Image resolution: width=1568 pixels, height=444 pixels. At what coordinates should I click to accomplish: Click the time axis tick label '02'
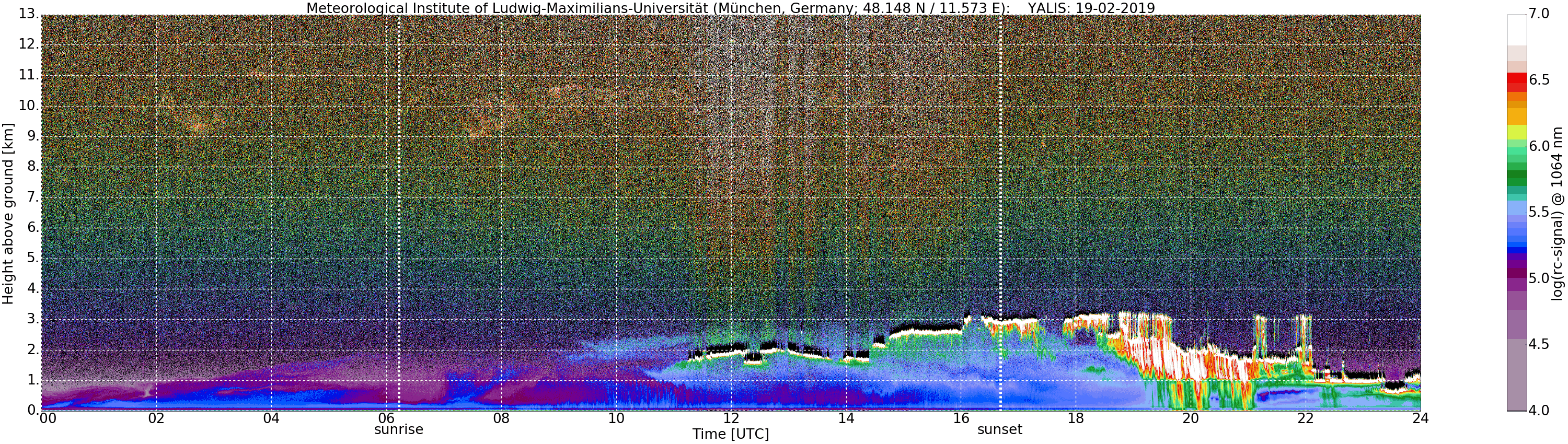[x=156, y=418]
